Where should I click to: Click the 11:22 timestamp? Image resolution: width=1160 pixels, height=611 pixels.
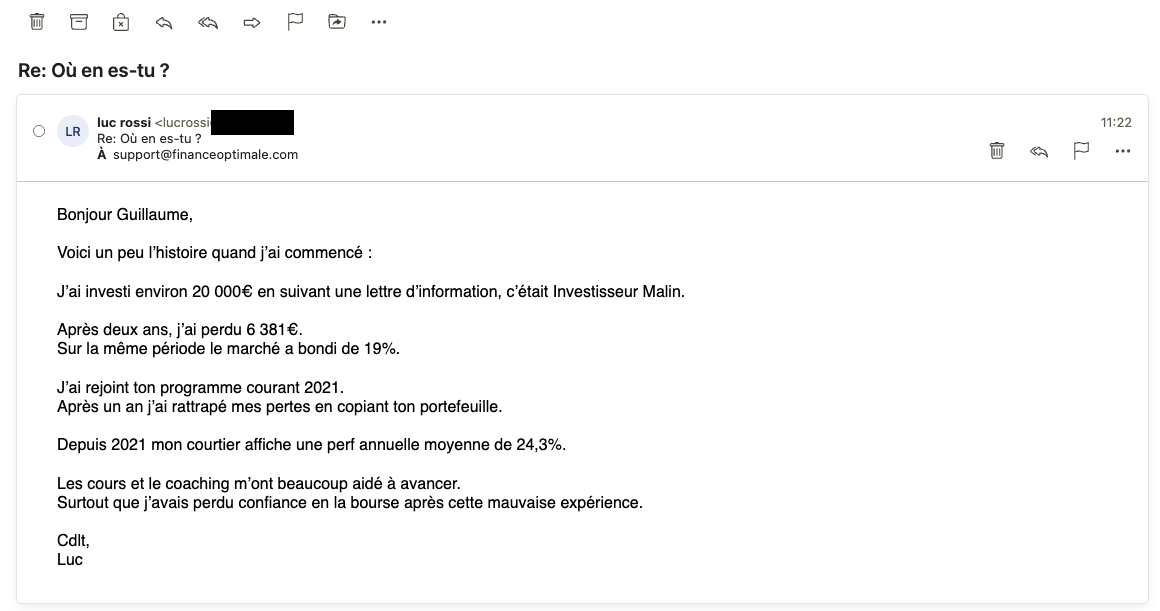point(1116,123)
